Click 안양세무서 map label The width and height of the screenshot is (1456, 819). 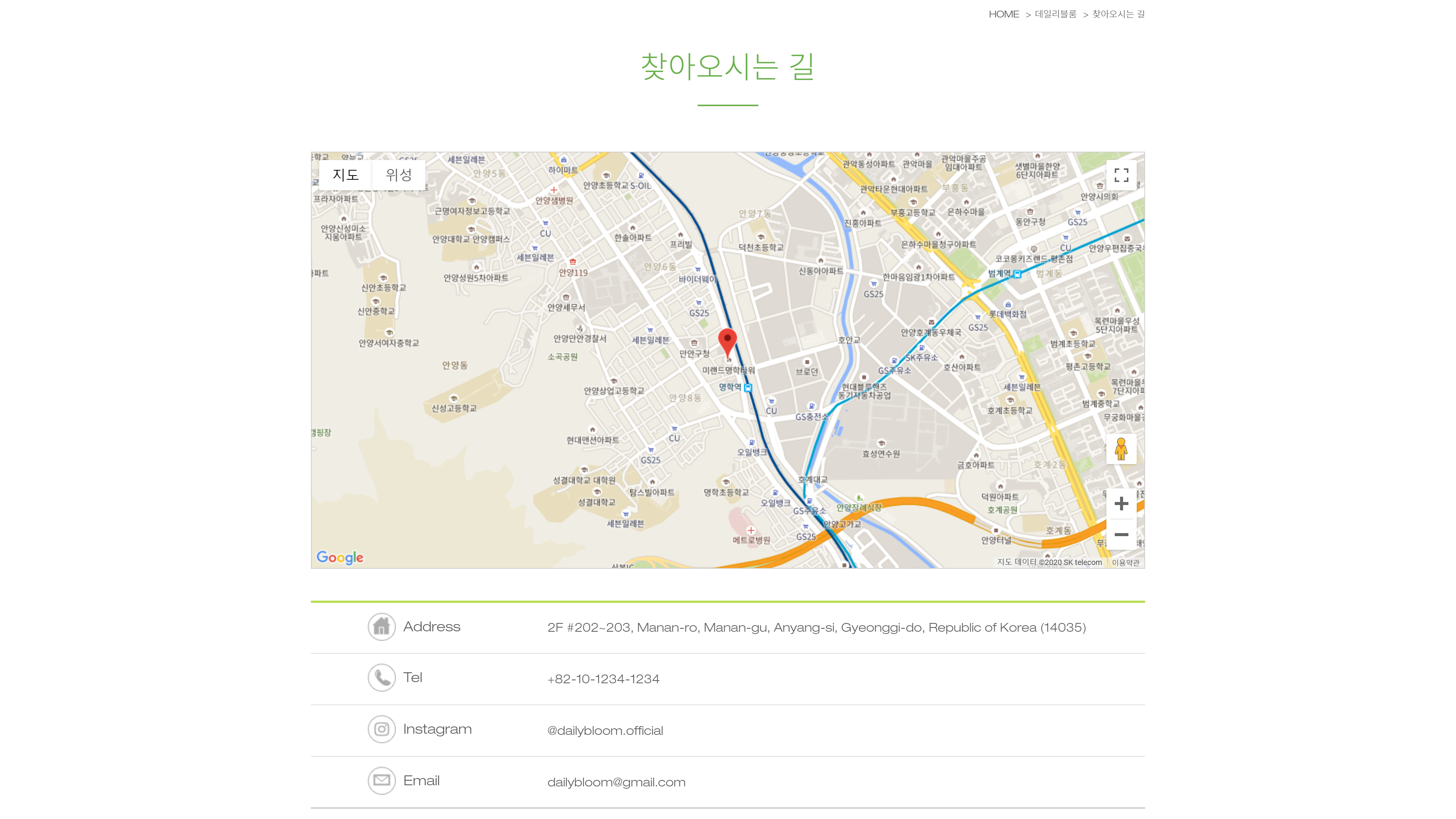tap(566, 308)
